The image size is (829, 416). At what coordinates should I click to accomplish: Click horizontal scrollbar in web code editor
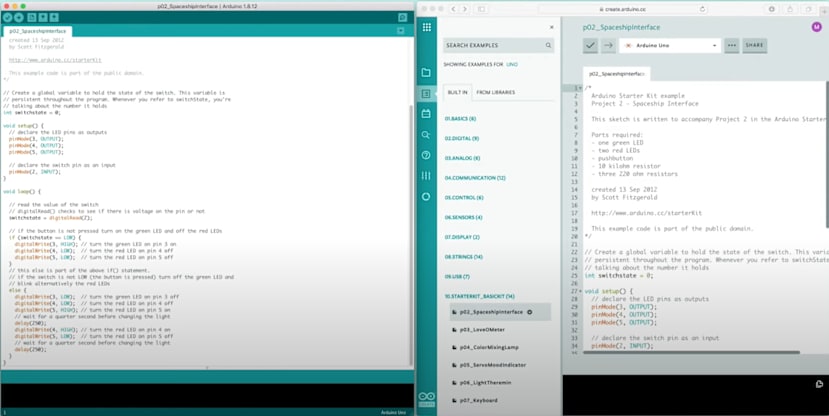click(x=692, y=352)
